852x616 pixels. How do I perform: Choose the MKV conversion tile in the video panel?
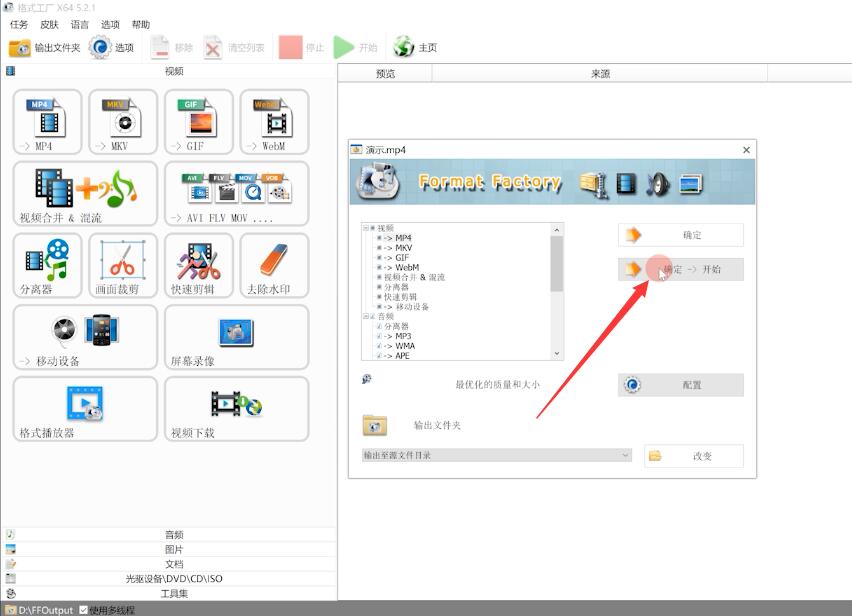click(x=123, y=122)
